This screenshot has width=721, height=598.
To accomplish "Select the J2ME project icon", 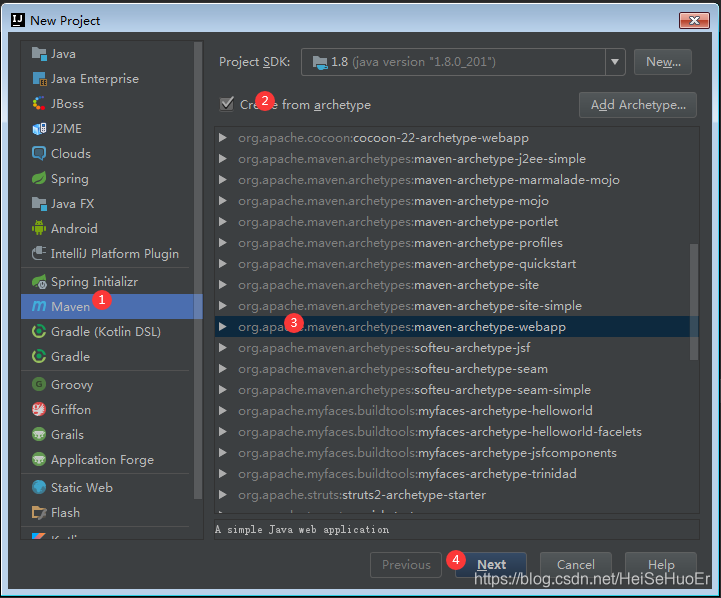I will [x=39, y=128].
